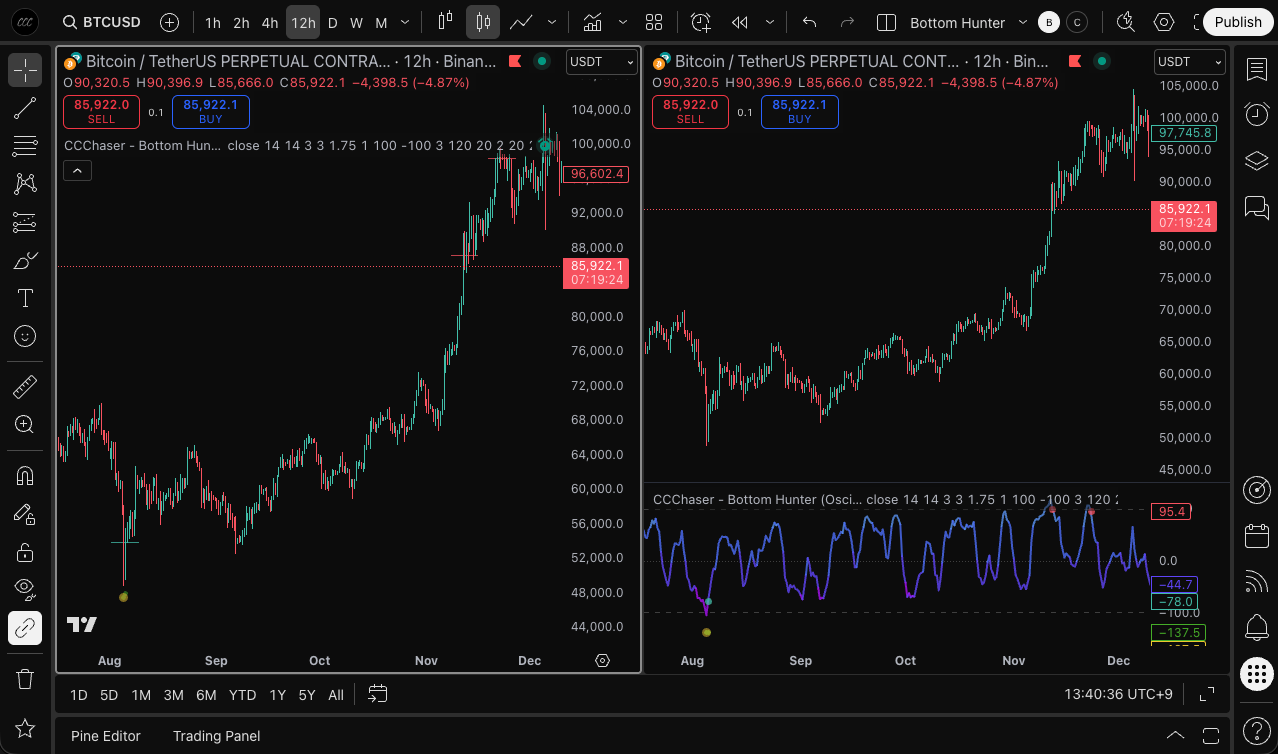The image size is (1278, 754).
Task: Expand the time interval dropdown arrow
Action: pos(404,22)
